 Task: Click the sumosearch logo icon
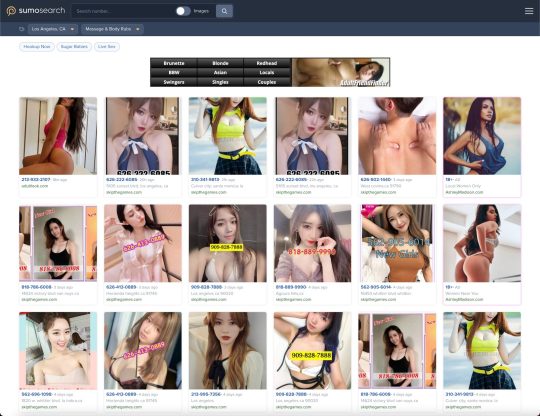pyautogui.click(x=11, y=11)
